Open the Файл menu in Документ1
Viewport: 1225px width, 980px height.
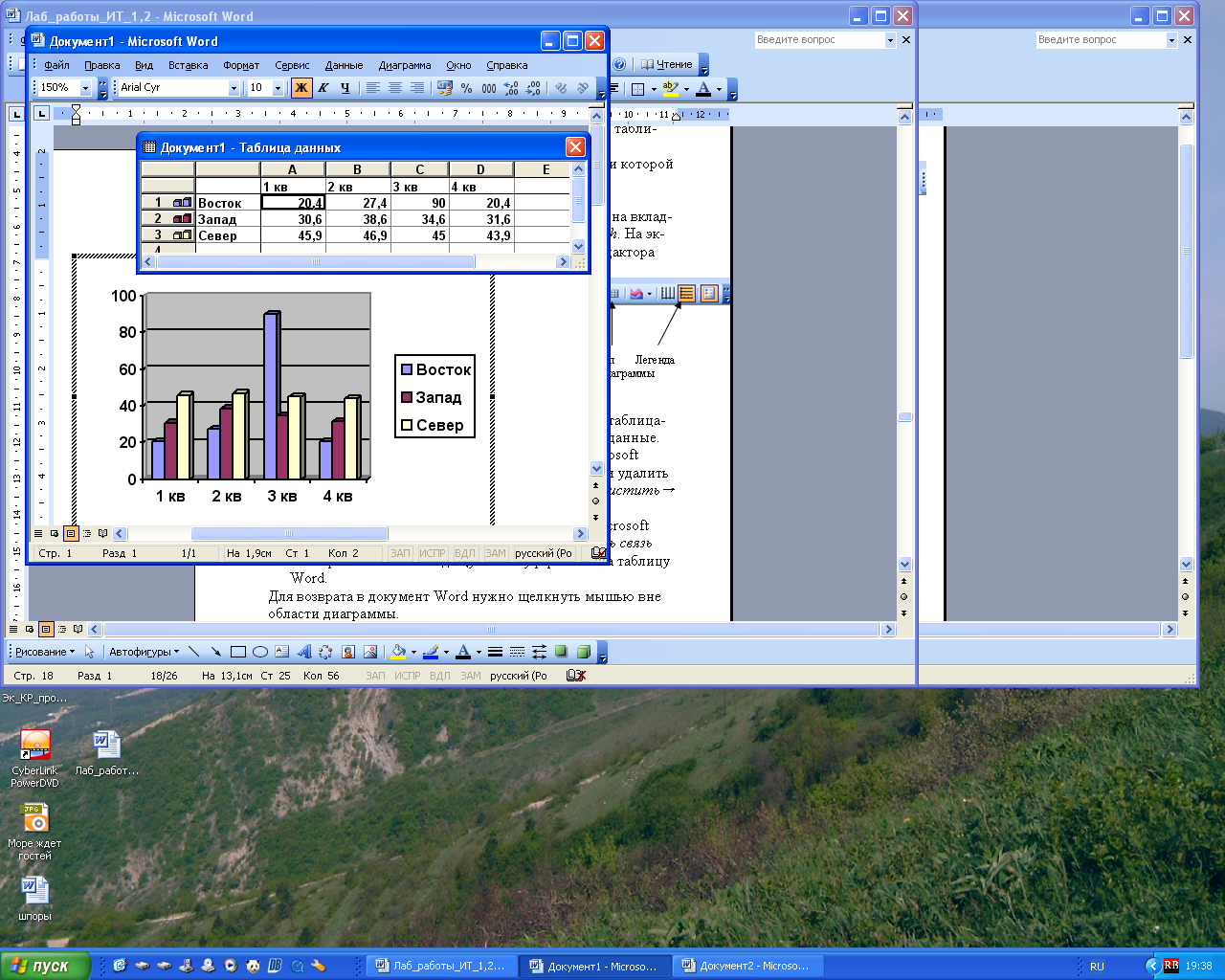[x=56, y=65]
